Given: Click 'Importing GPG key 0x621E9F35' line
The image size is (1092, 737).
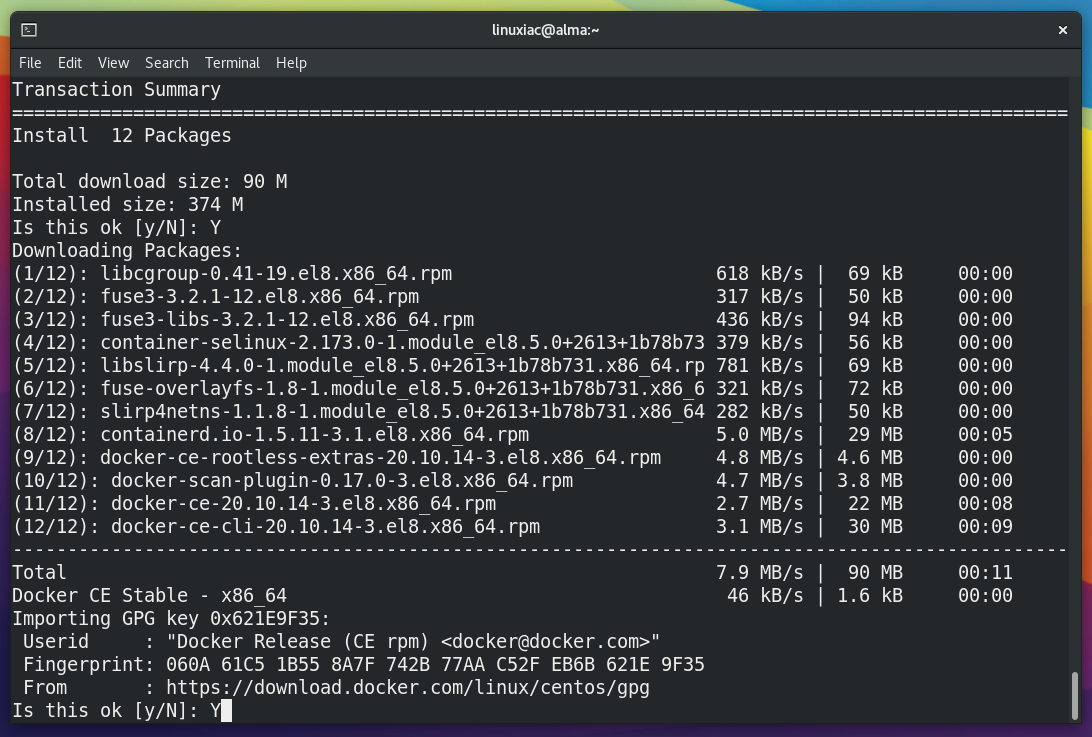Looking at the screenshot, I should click(x=171, y=619).
